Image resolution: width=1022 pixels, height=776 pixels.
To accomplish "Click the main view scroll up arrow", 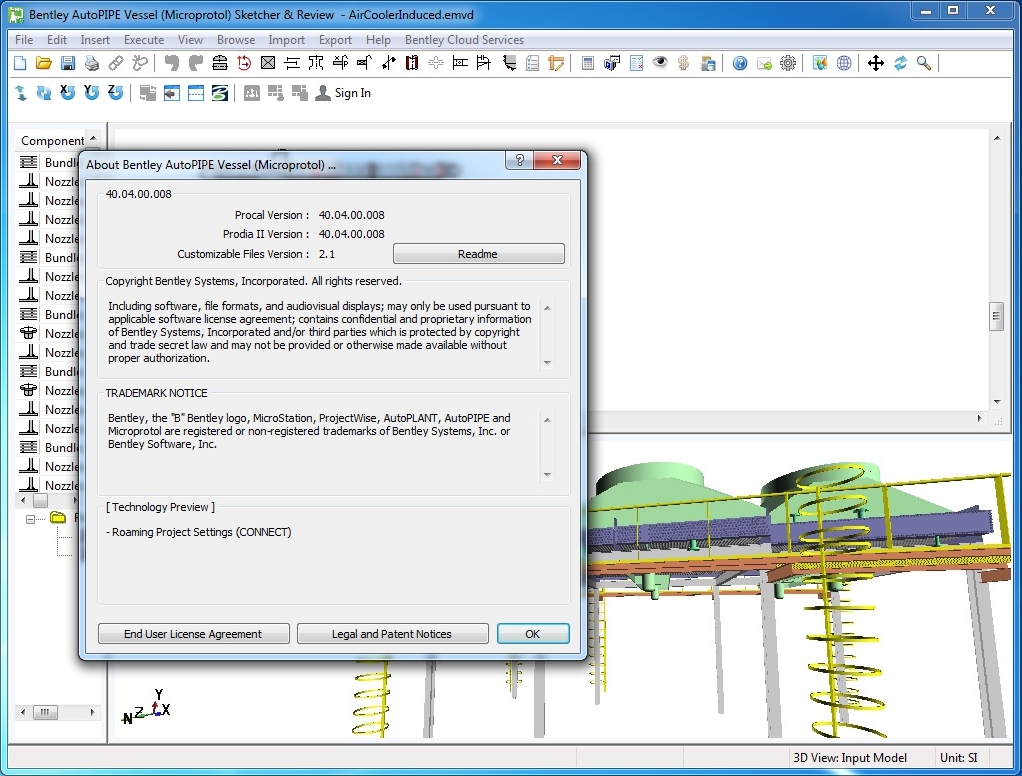I will coord(997,138).
